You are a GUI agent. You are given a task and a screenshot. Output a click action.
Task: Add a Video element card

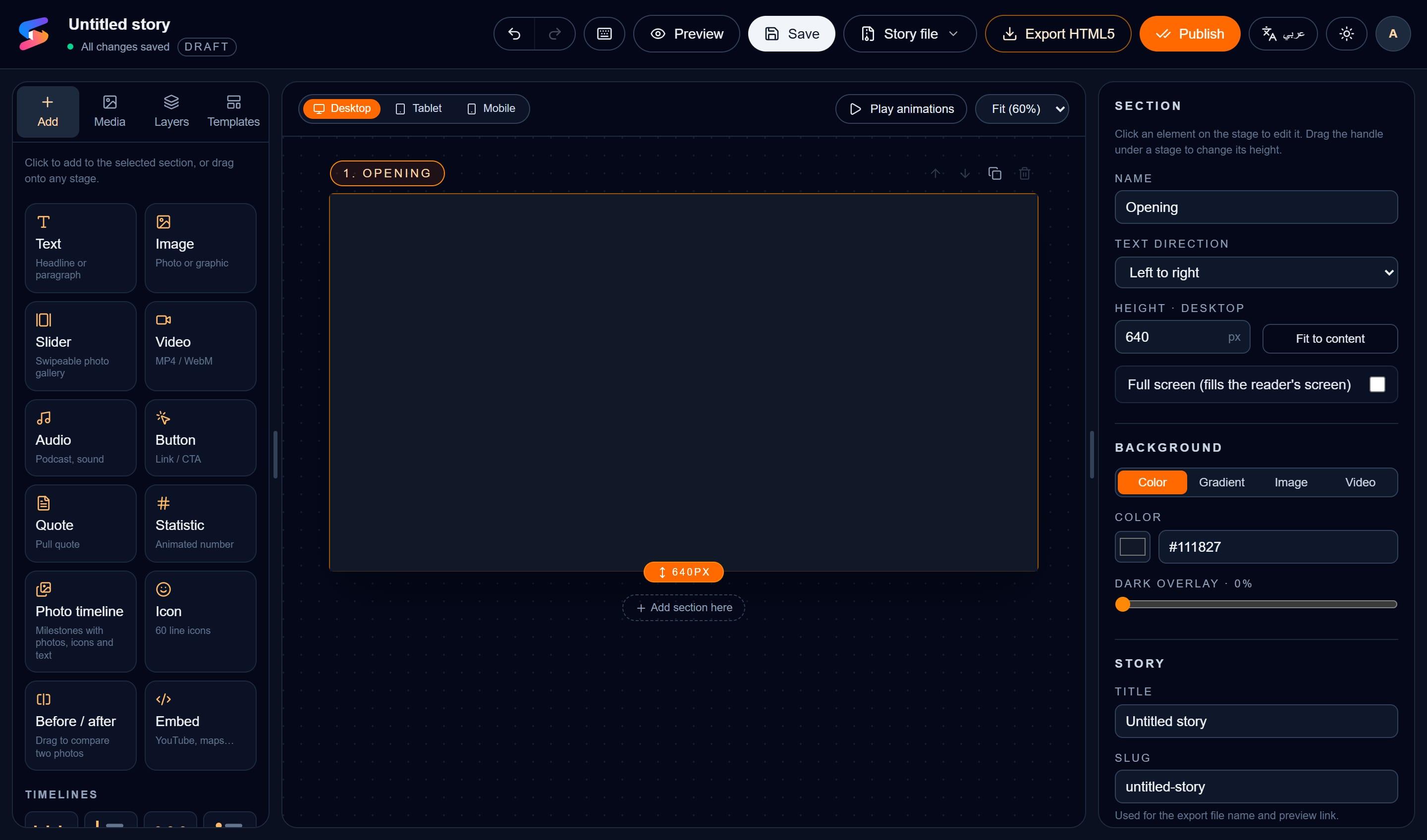coord(201,346)
